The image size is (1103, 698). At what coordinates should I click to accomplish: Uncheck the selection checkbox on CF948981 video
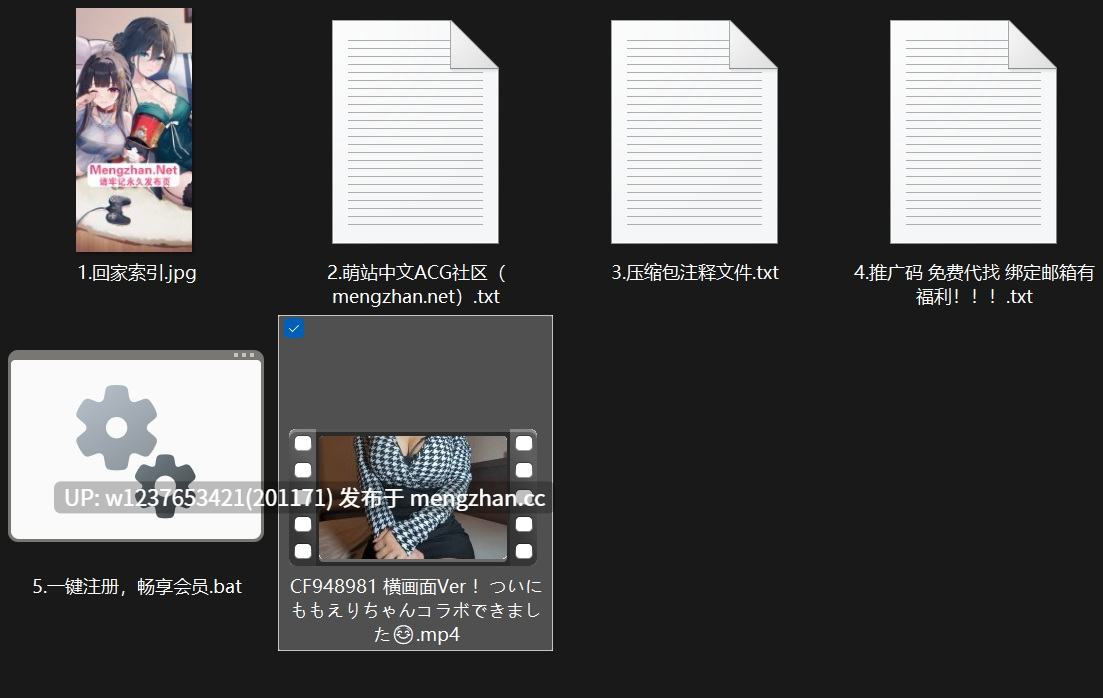click(x=294, y=329)
